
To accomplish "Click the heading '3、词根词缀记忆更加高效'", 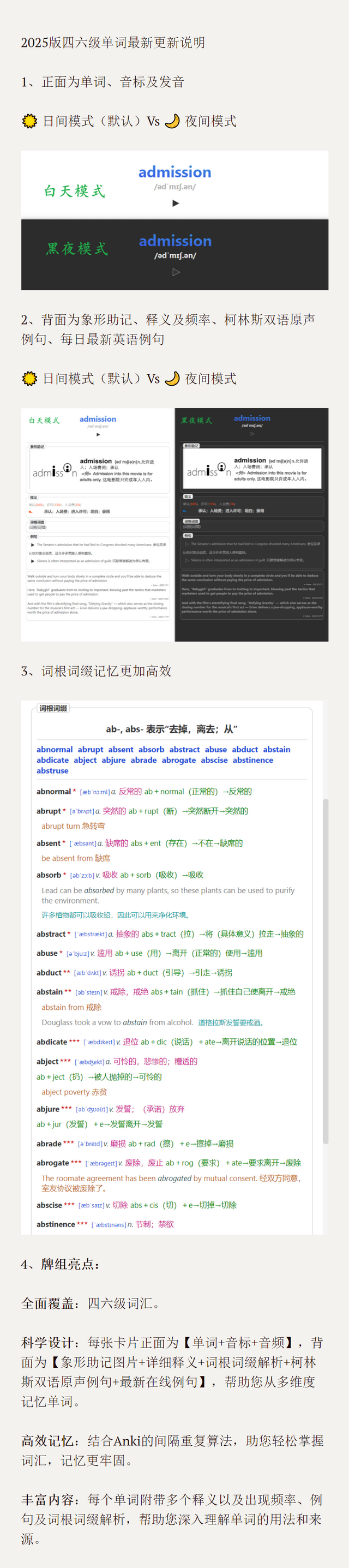I will pyautogui.click(x=97, y=671).
